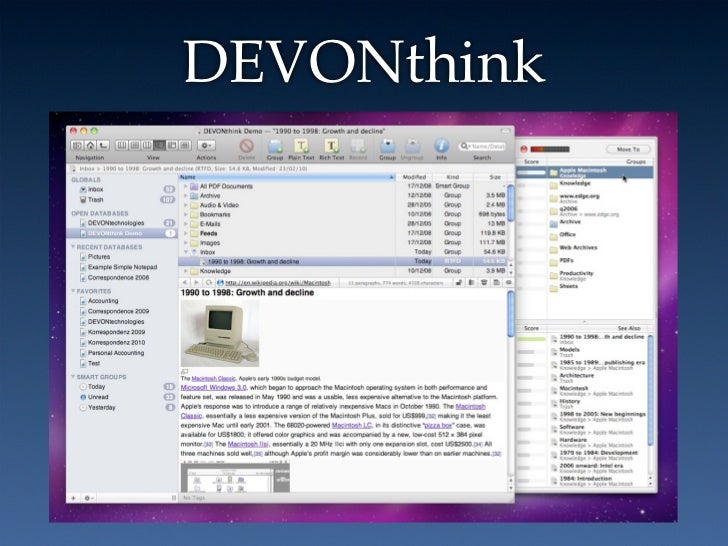Follow the pizza box link
Image resolution: width=728 pixels, height=546 pixels.
coord(438,425)
